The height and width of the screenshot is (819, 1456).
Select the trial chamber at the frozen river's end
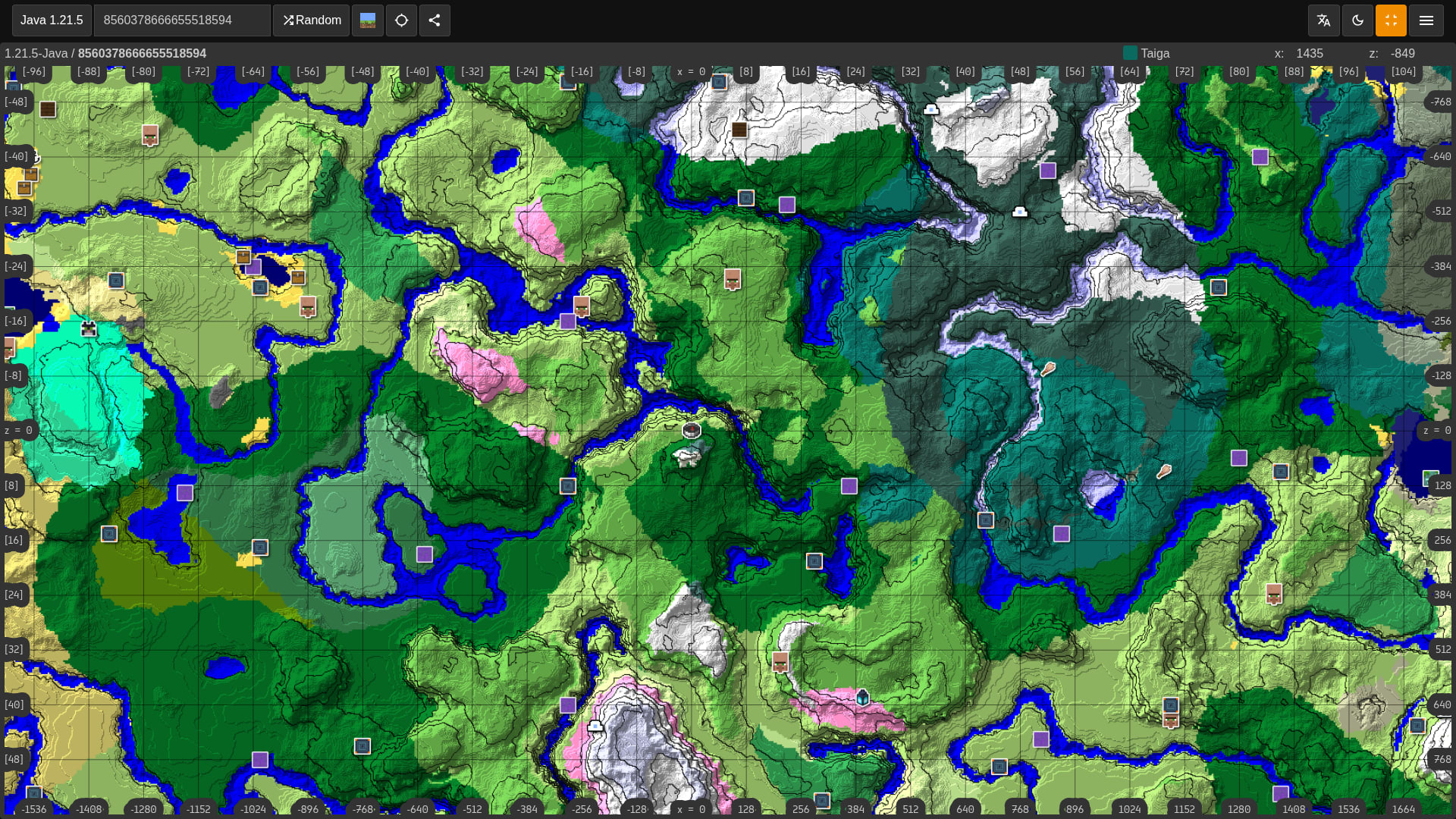point(986,520)
